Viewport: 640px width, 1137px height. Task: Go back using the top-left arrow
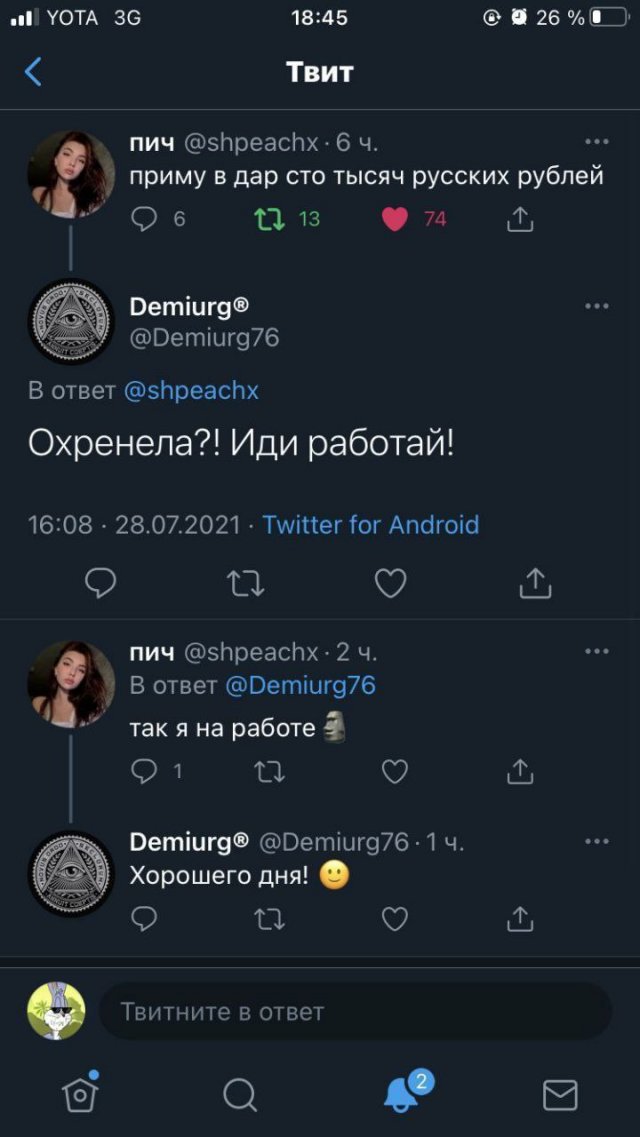pos(34,72)
